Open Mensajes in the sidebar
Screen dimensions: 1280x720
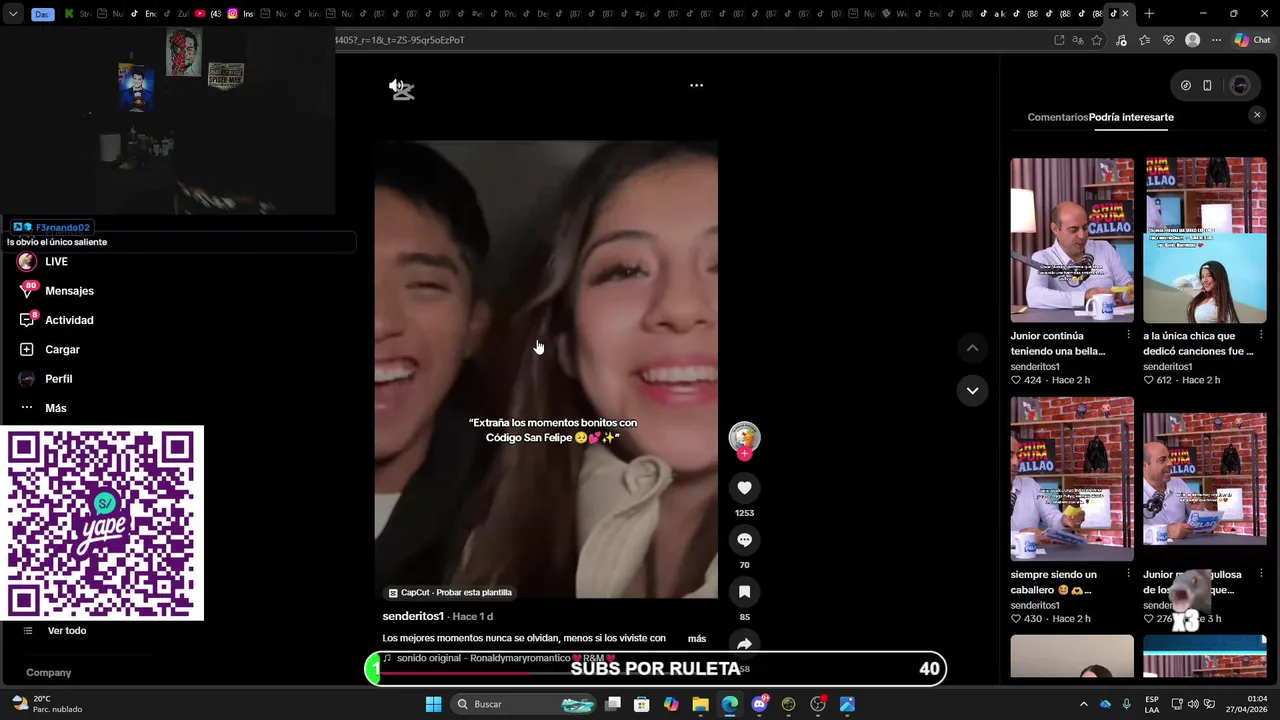pyautogui.click(x=69, y=291)
